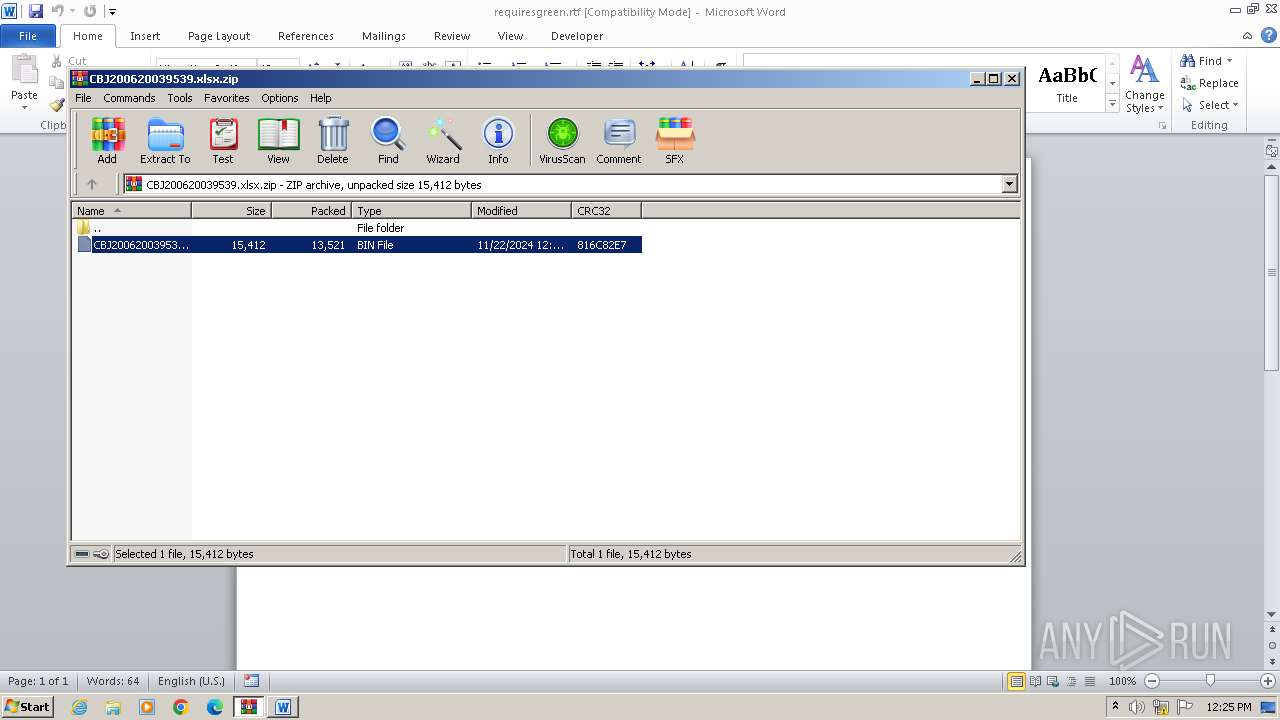Switch to Print Layout view icon
This screenshot has width=1280, height=720.
pyautogui.click(x=1016, y=681)
